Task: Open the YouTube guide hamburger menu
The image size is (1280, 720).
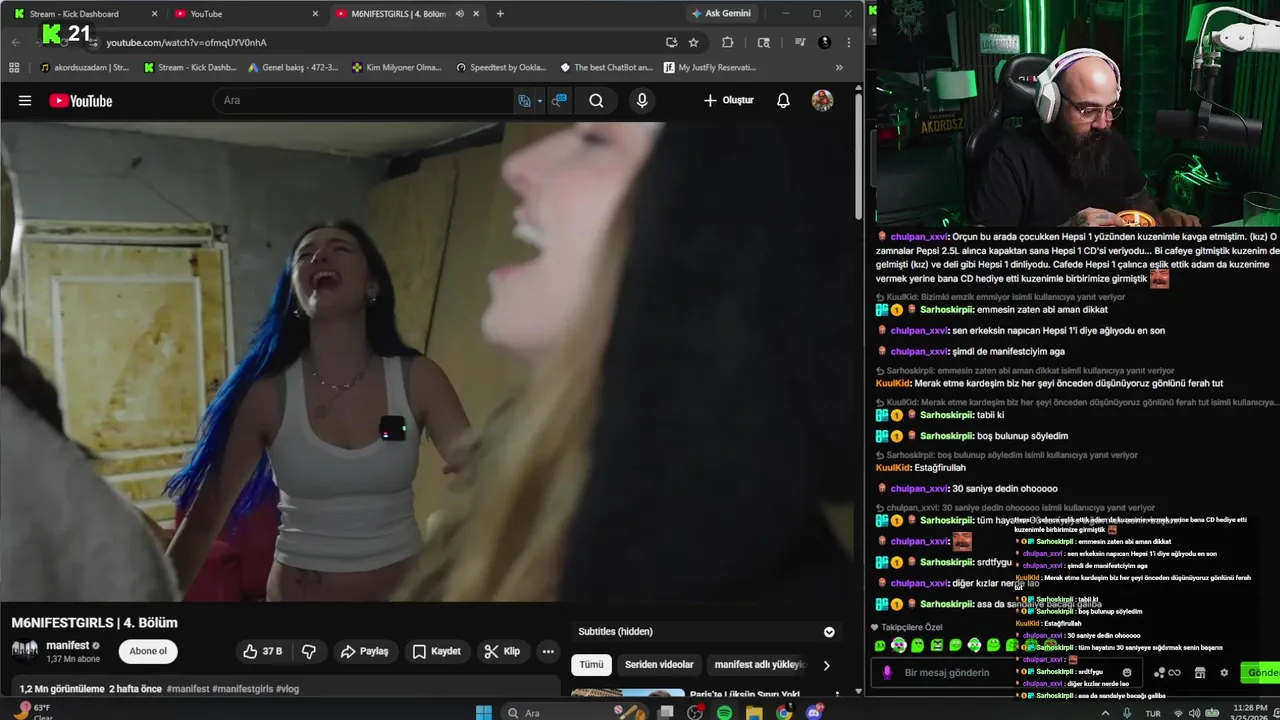Action: pos(25,100)
